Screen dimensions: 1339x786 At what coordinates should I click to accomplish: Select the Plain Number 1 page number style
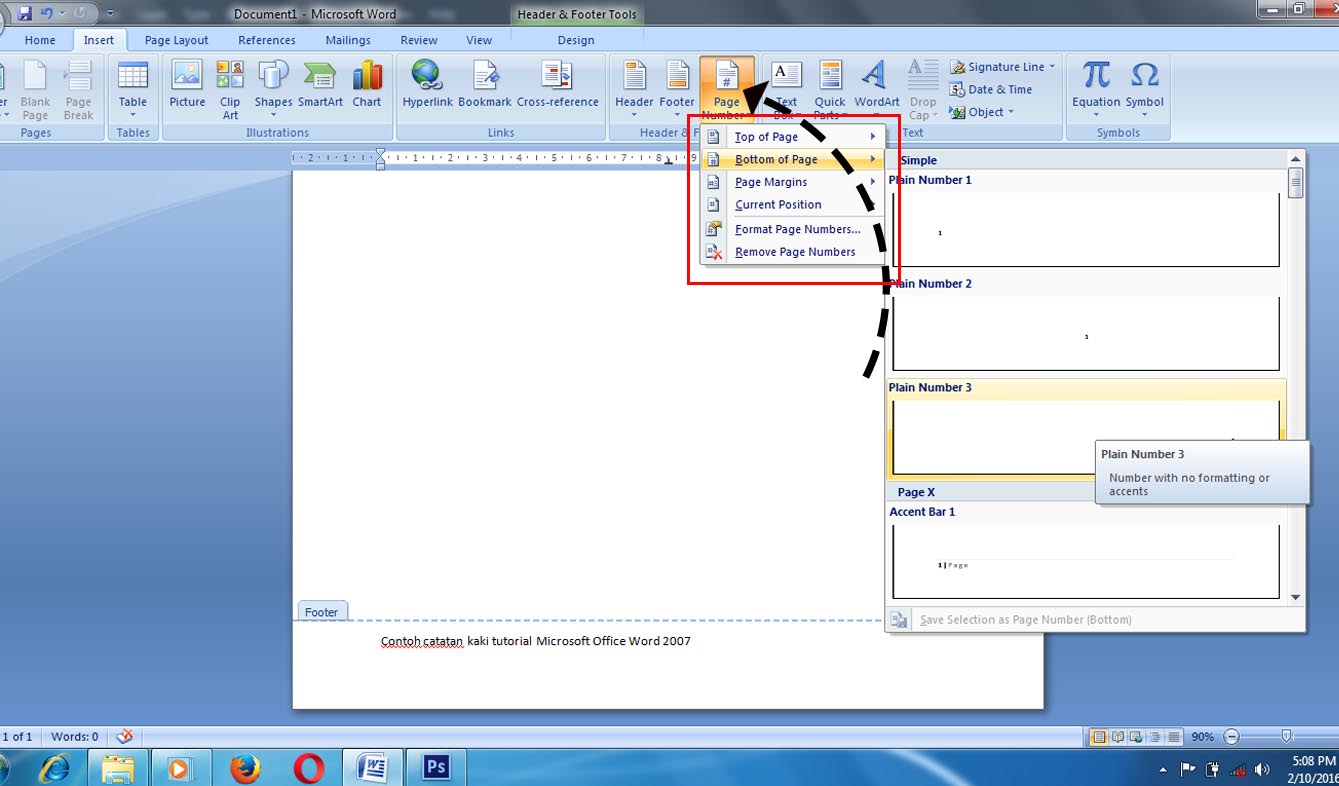click(x=1085, y=230)
